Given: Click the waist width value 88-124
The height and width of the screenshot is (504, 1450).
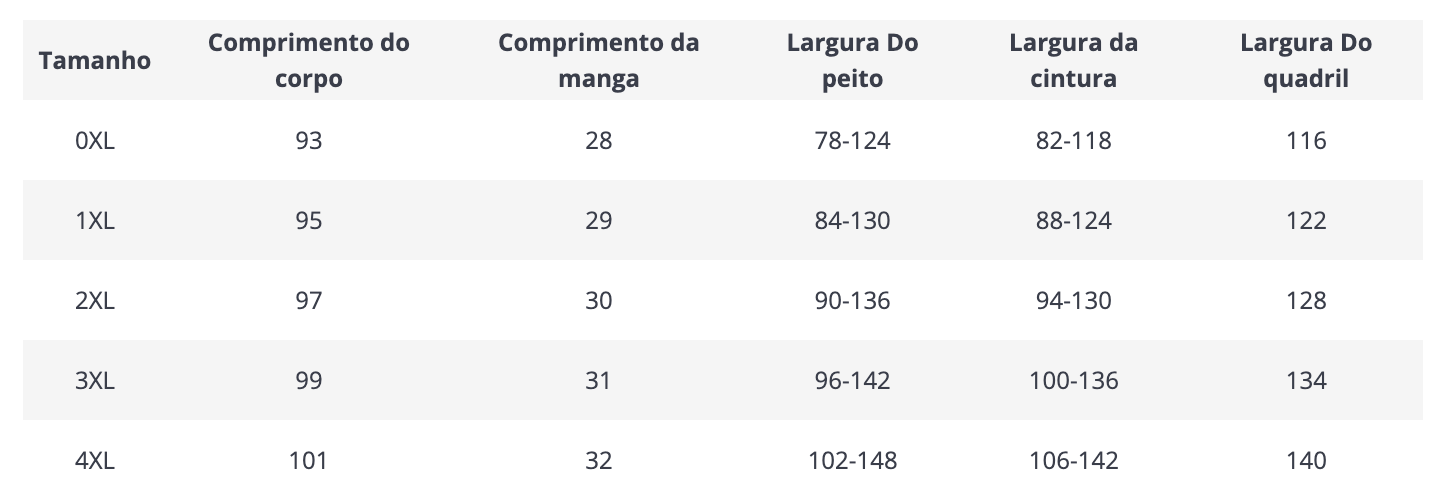Looking at the screenshot, I should coord(1074,221).
